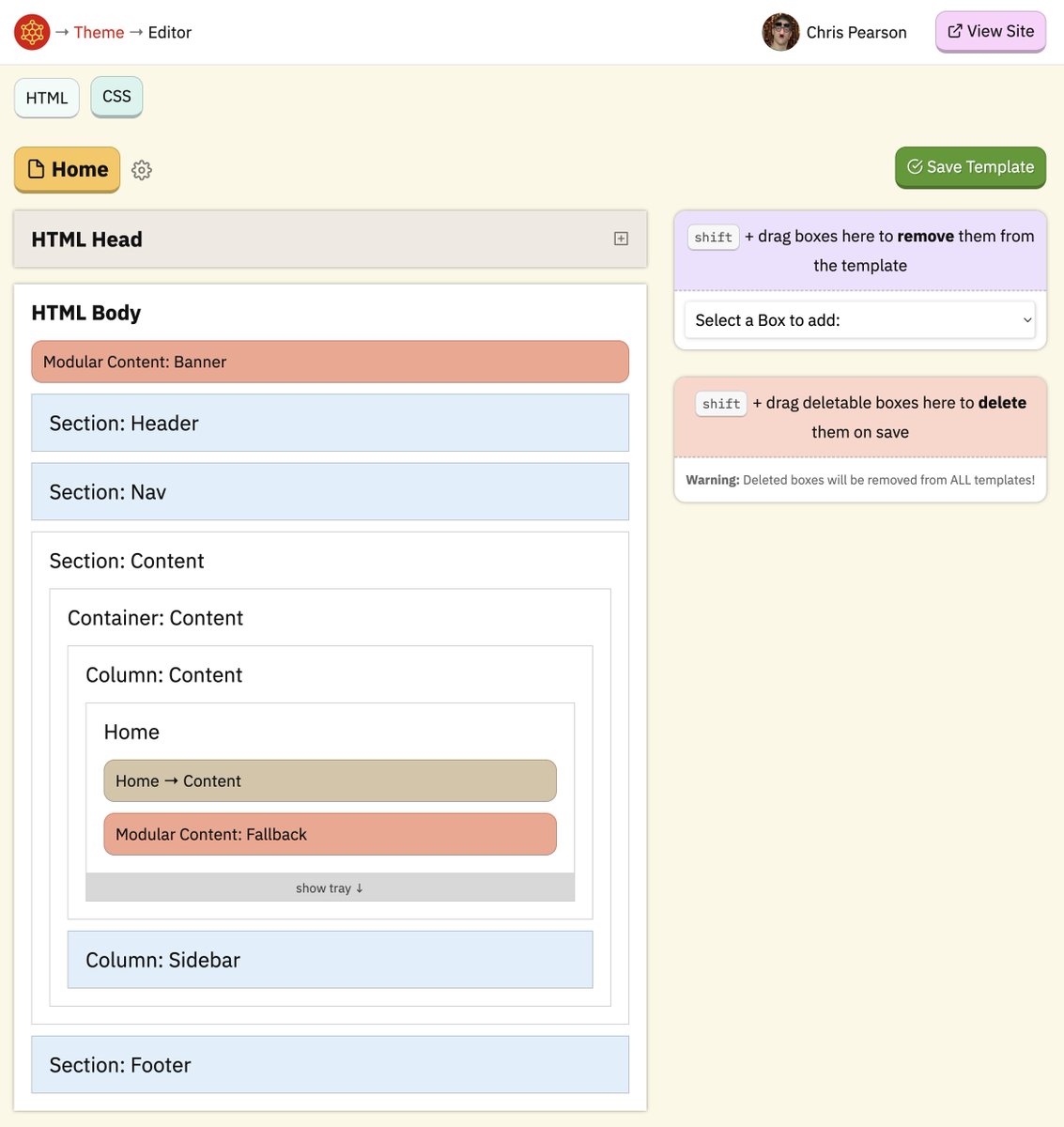Open the Theme breadcrumb link
The height and width of the screenshot is (1127, 1064).
click(x=99, y=31)
